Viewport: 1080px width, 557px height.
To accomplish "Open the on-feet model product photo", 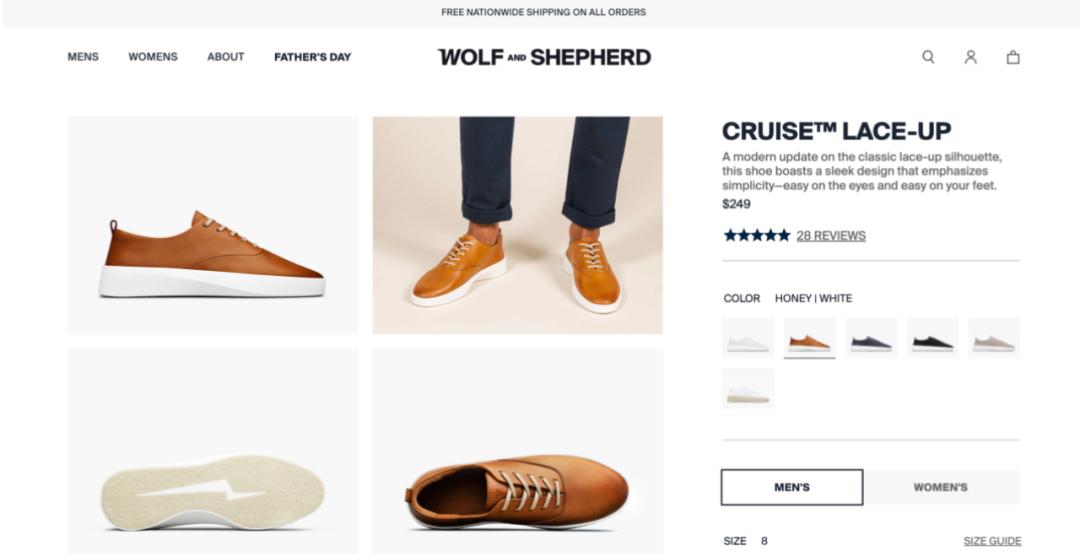I will click(x=517, y=225).
